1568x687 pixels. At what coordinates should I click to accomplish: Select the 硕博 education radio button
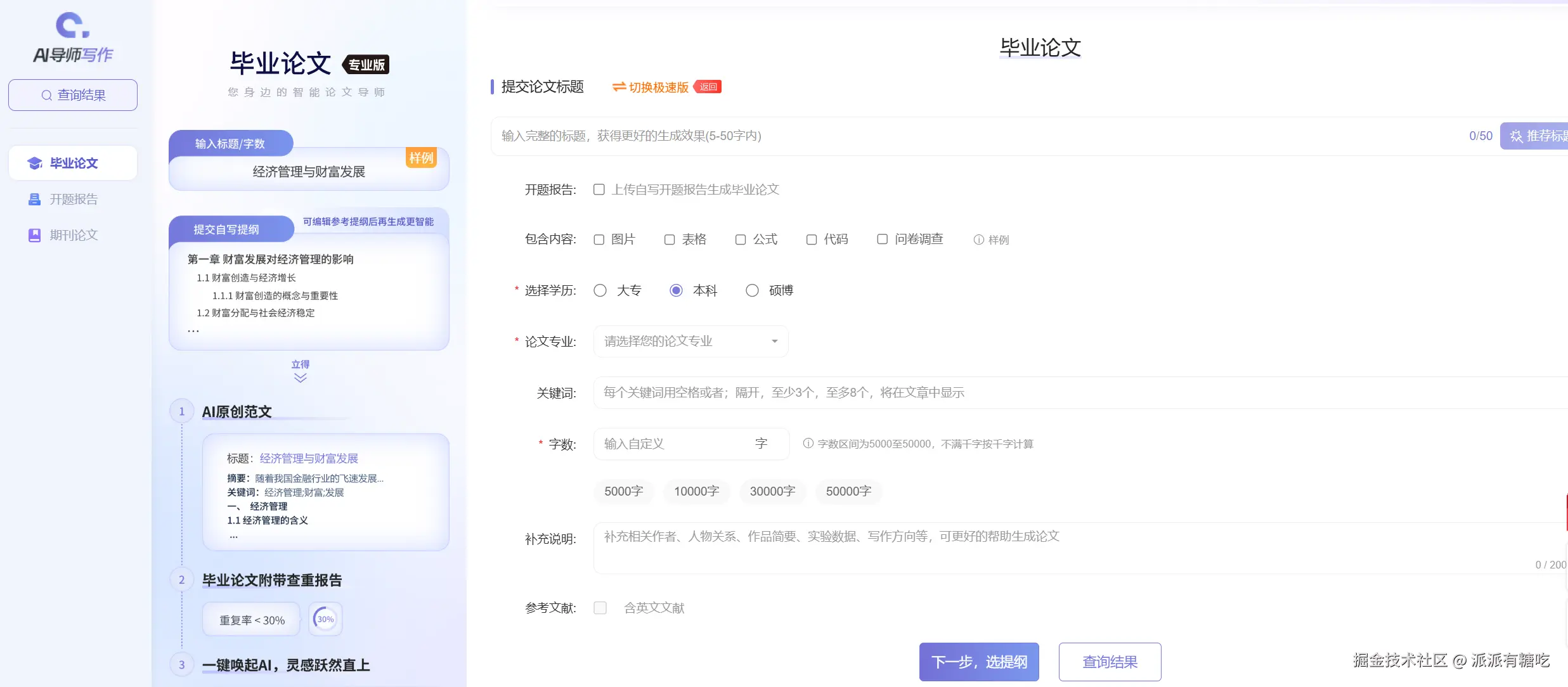[752, 290]
